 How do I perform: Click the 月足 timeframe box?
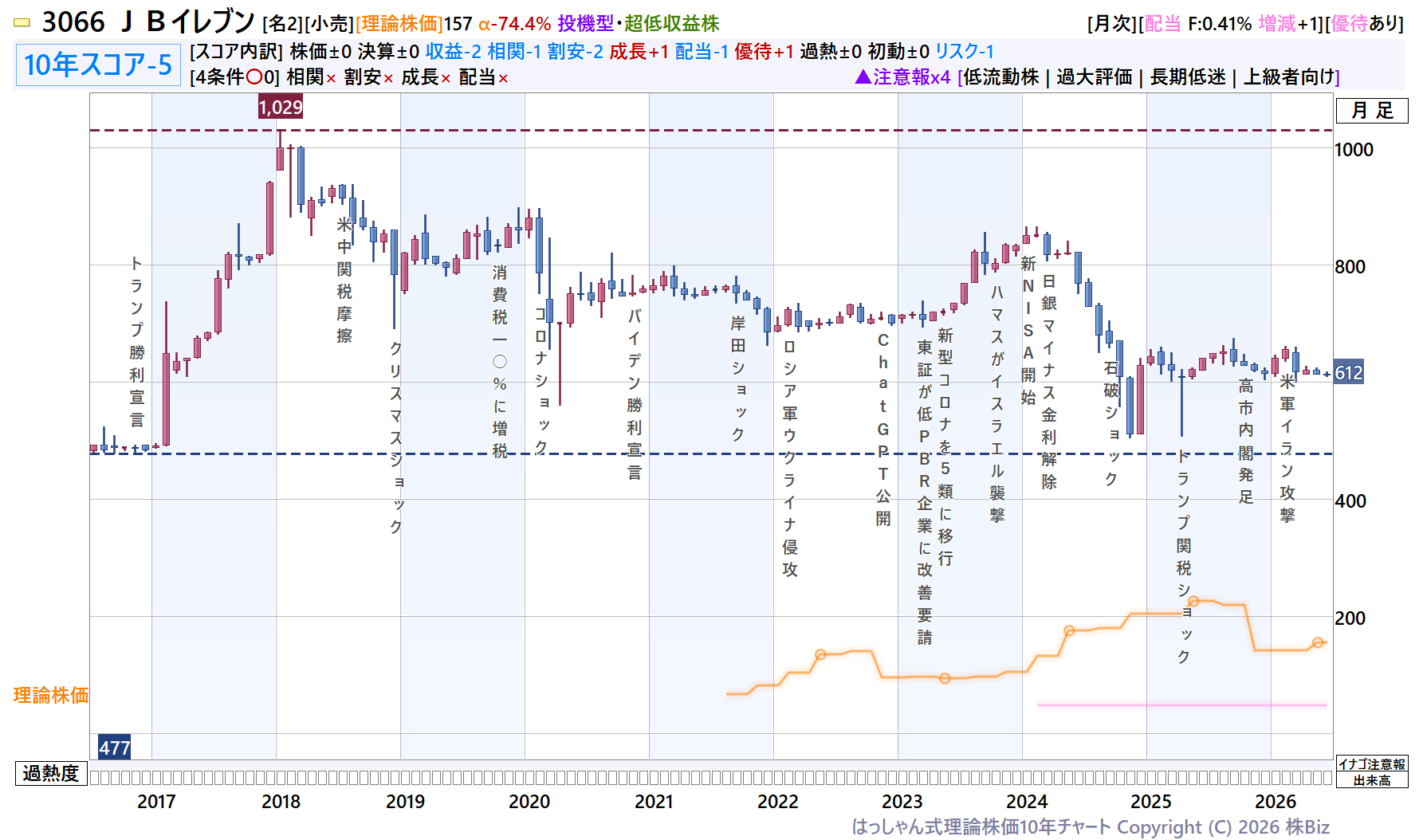pos(1372,111)
